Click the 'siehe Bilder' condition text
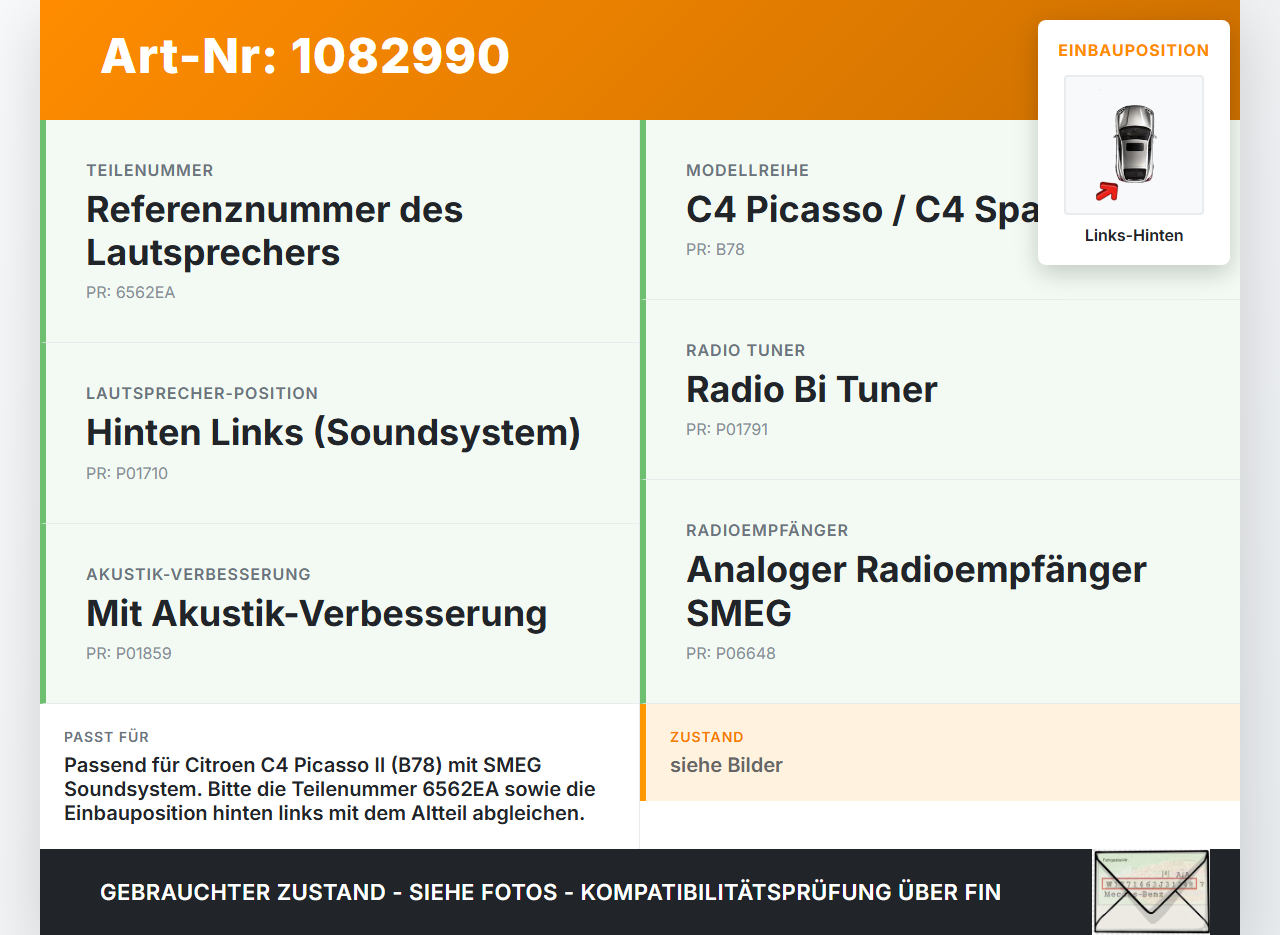This screenshot has height=935, width=1280. [x=726, y=765]
